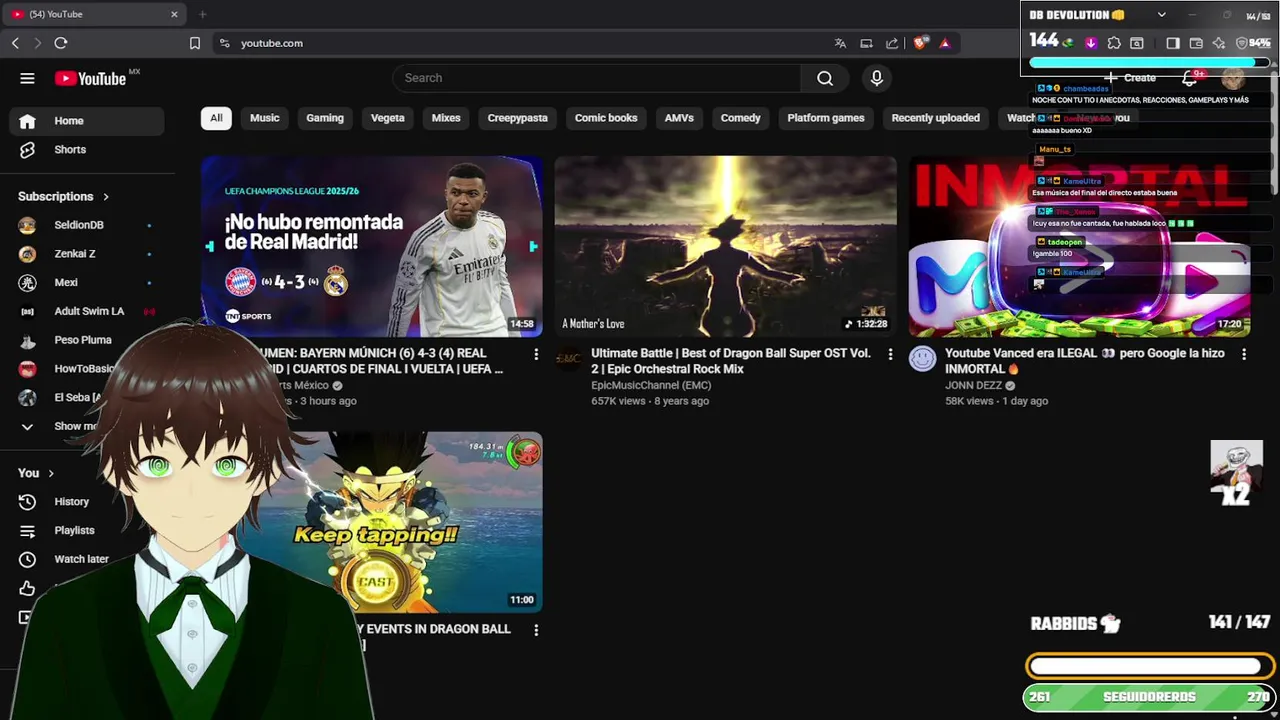Screen dimensions: 1280x720
Task: Click the YouTube search input field
Action: pos(597,78)
